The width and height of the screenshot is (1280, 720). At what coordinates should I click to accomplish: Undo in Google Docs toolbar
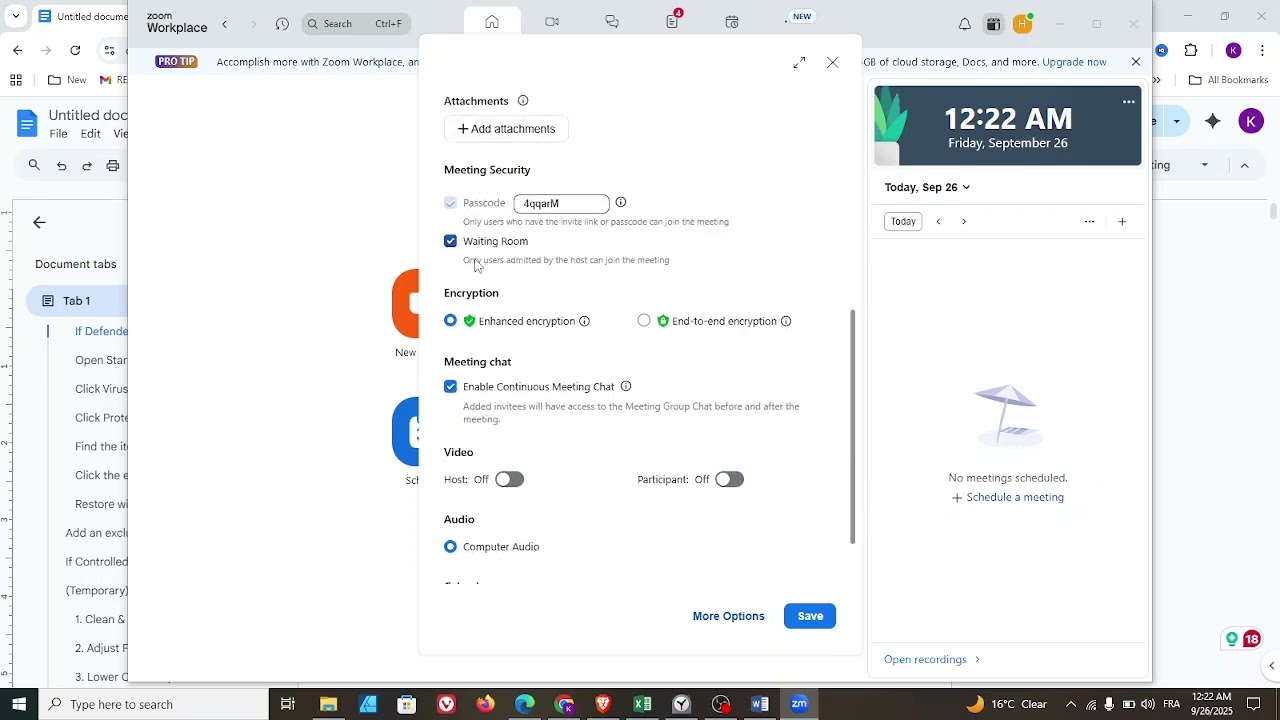coord(61,166)
